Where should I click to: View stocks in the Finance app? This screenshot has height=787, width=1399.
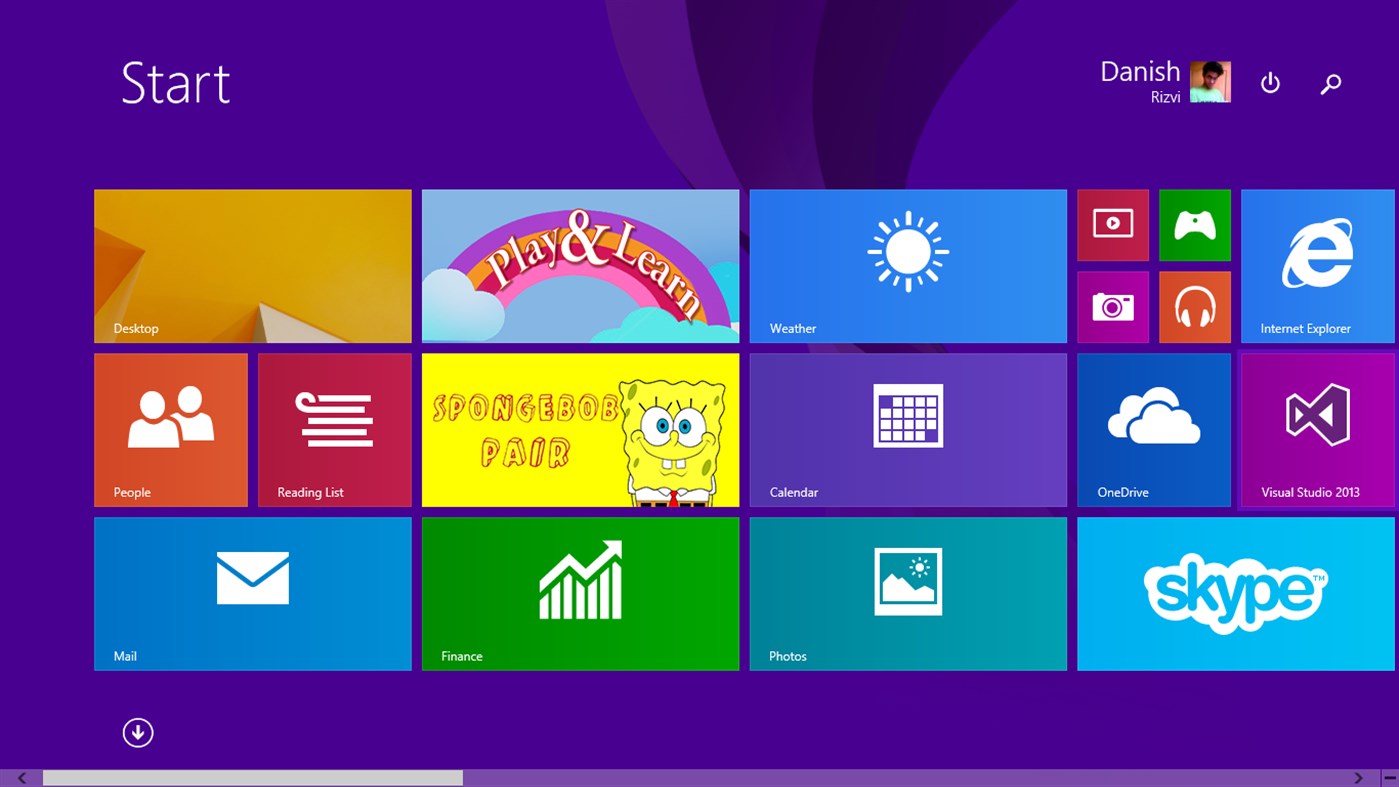[x=580, y=593]
